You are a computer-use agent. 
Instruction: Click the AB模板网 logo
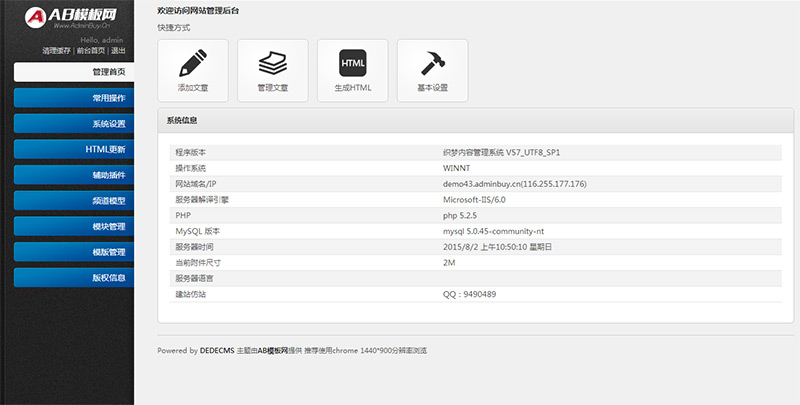click(67, 17)
